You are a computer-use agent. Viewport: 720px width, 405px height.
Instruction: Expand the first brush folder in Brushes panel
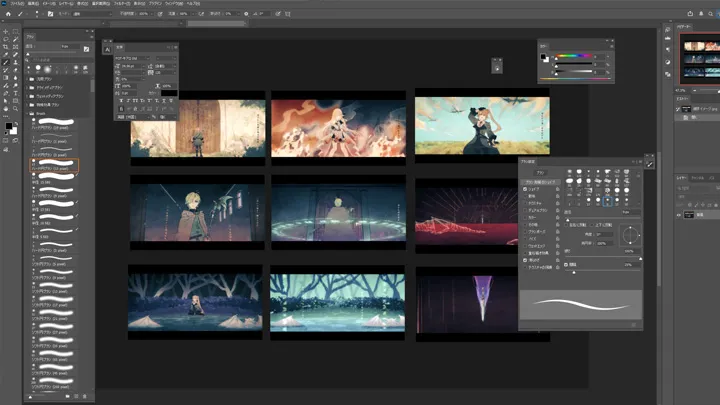click(x=27, y=79)
